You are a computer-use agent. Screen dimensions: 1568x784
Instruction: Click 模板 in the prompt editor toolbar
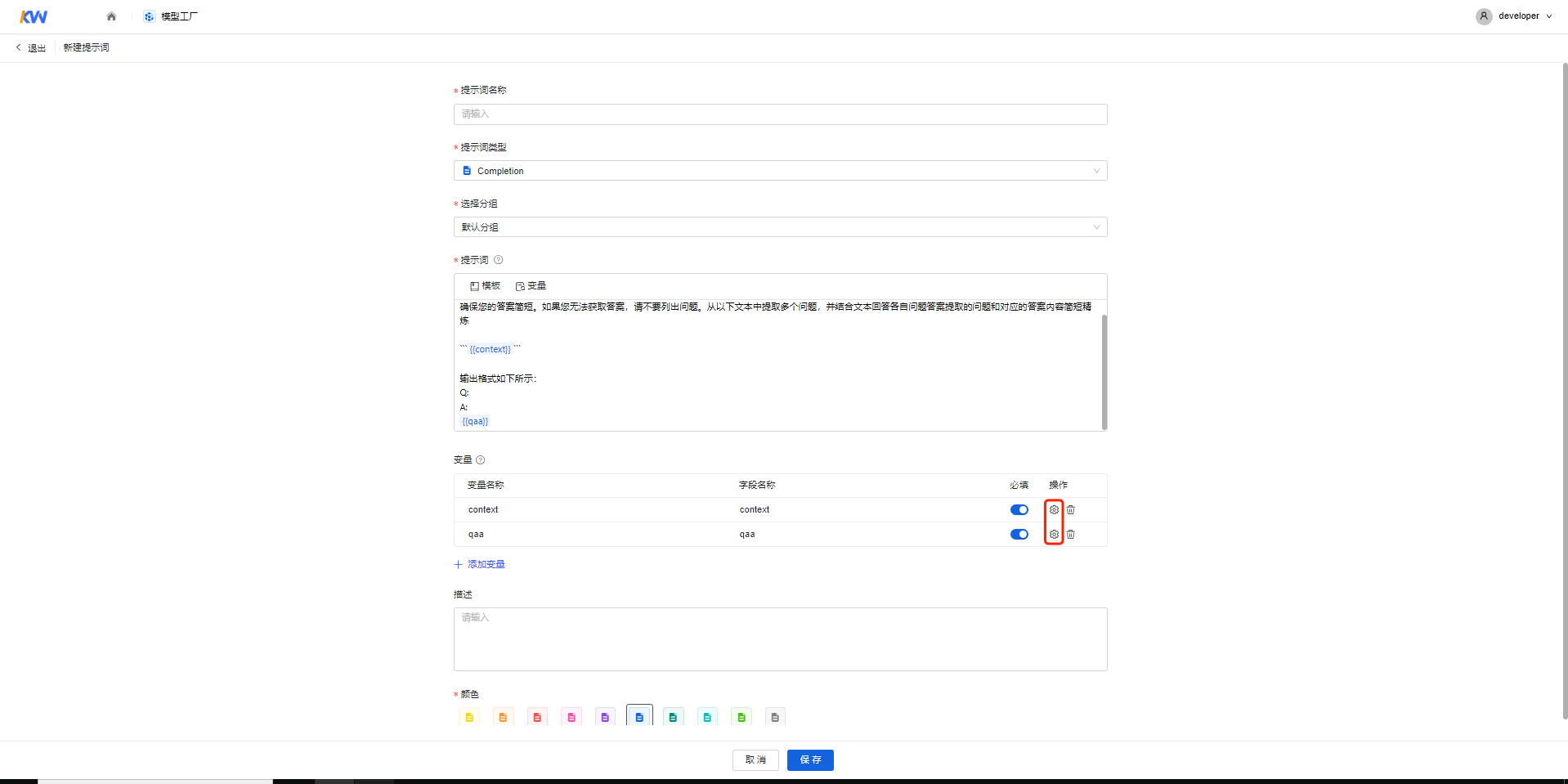click(485, 286)
